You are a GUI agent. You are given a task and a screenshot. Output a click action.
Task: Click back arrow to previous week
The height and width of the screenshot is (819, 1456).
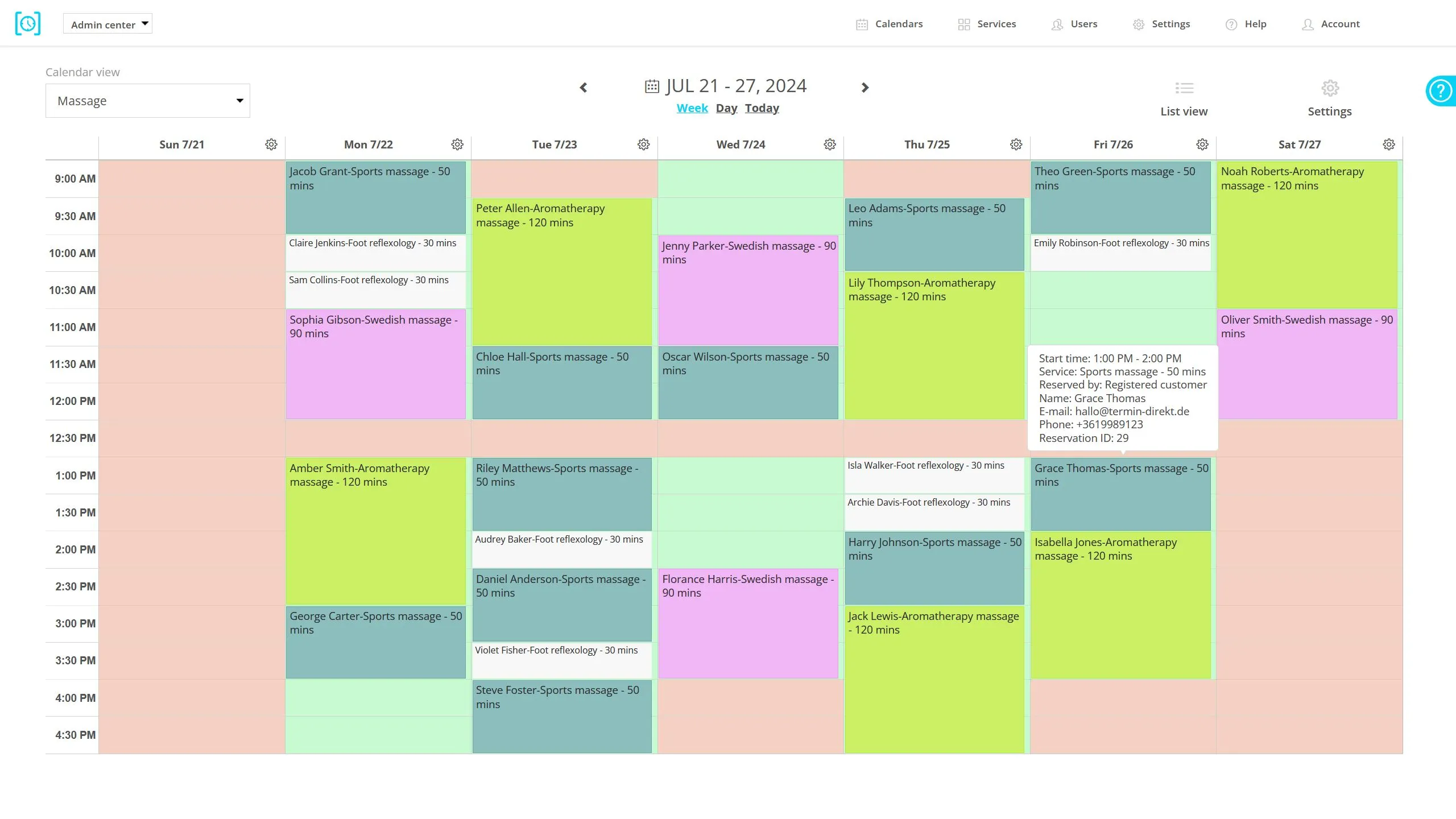[583, 87]
